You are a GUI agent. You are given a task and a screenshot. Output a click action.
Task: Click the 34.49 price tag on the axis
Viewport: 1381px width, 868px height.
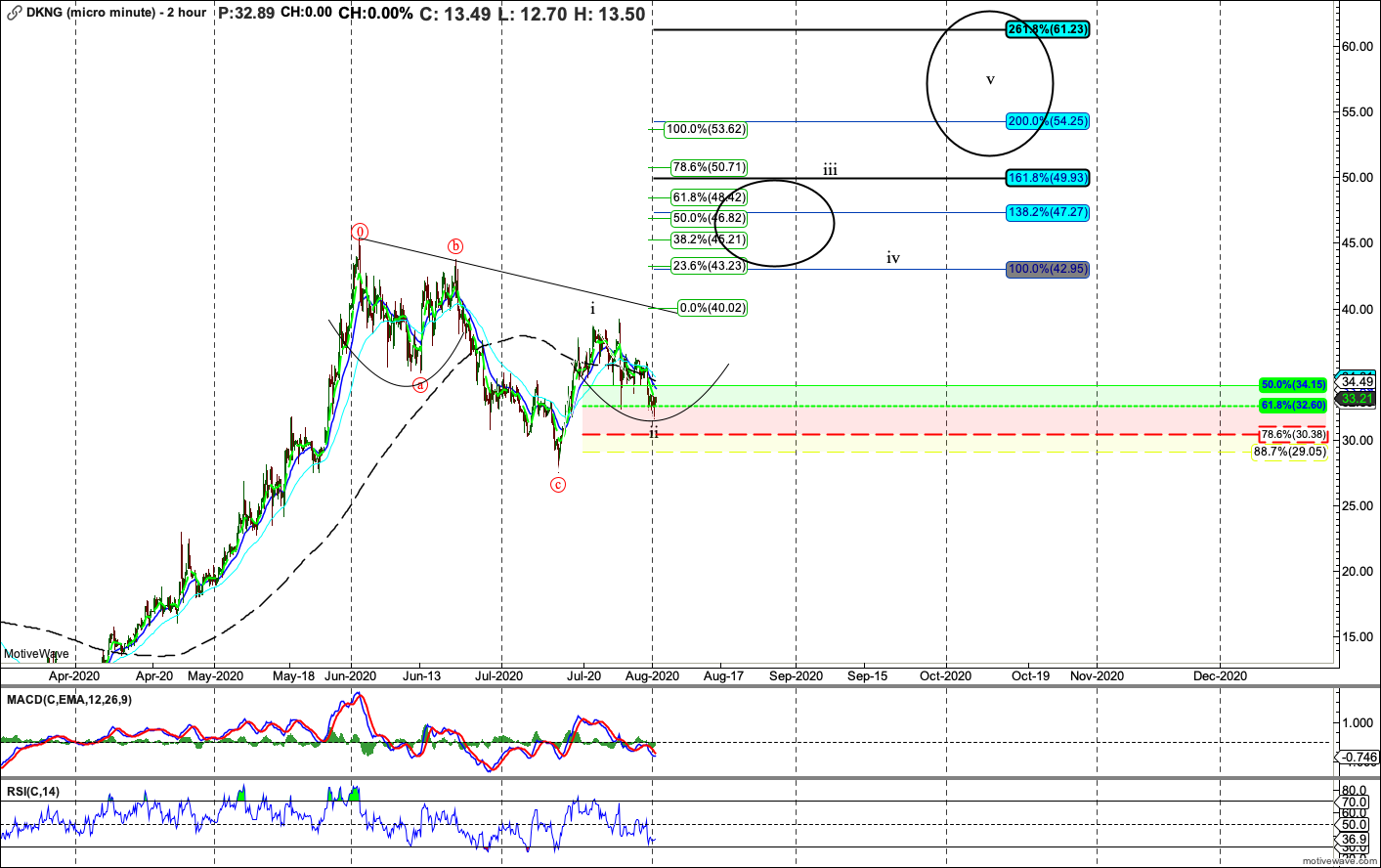click(x=1359, y=381)
